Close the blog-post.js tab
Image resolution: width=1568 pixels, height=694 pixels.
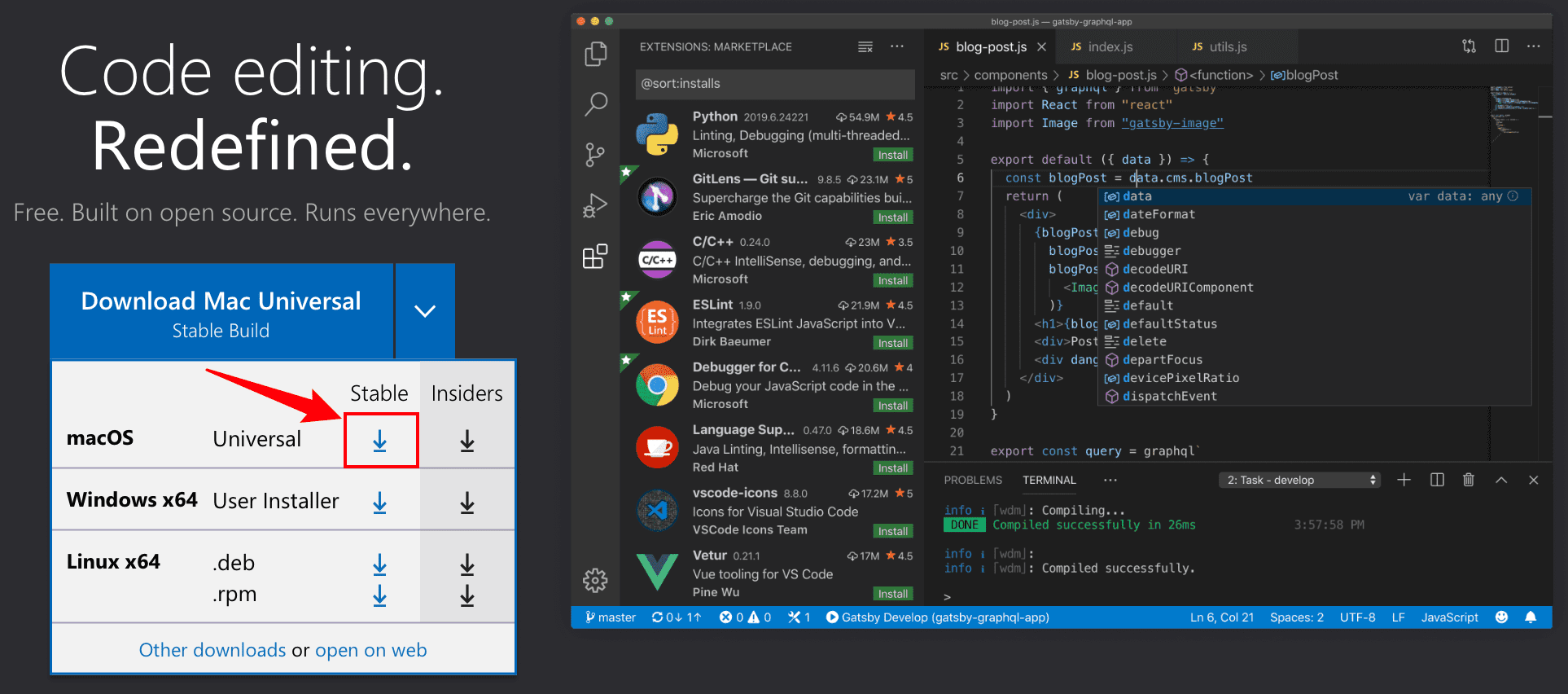pos(1041,47)
